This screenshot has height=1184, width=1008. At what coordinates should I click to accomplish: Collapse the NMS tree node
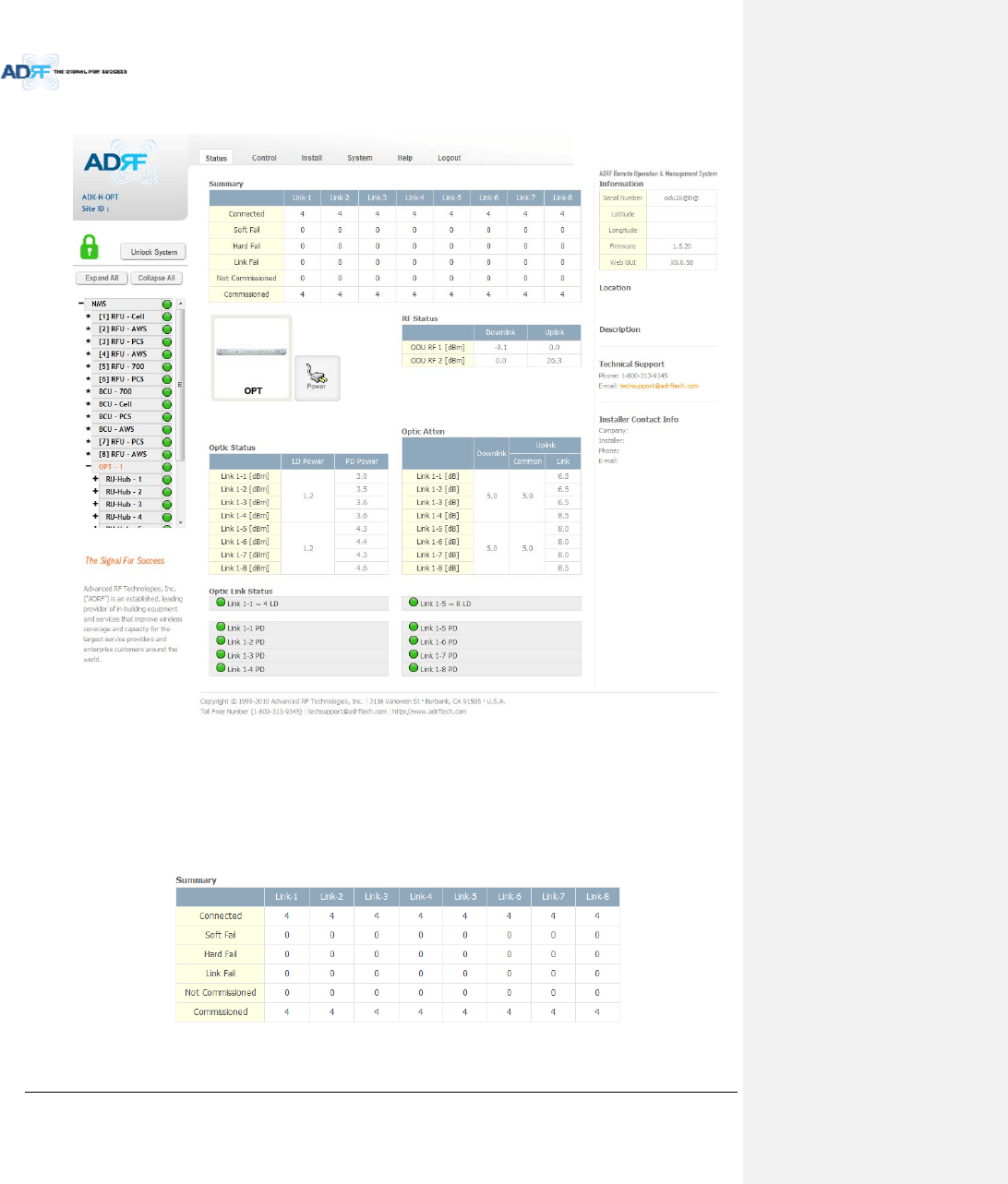click(81, 304)
